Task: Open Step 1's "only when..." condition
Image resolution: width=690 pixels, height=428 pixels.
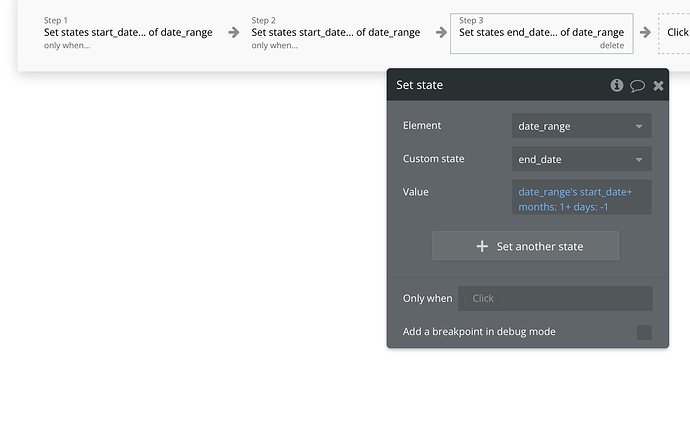Action: (x=67, y=45)
